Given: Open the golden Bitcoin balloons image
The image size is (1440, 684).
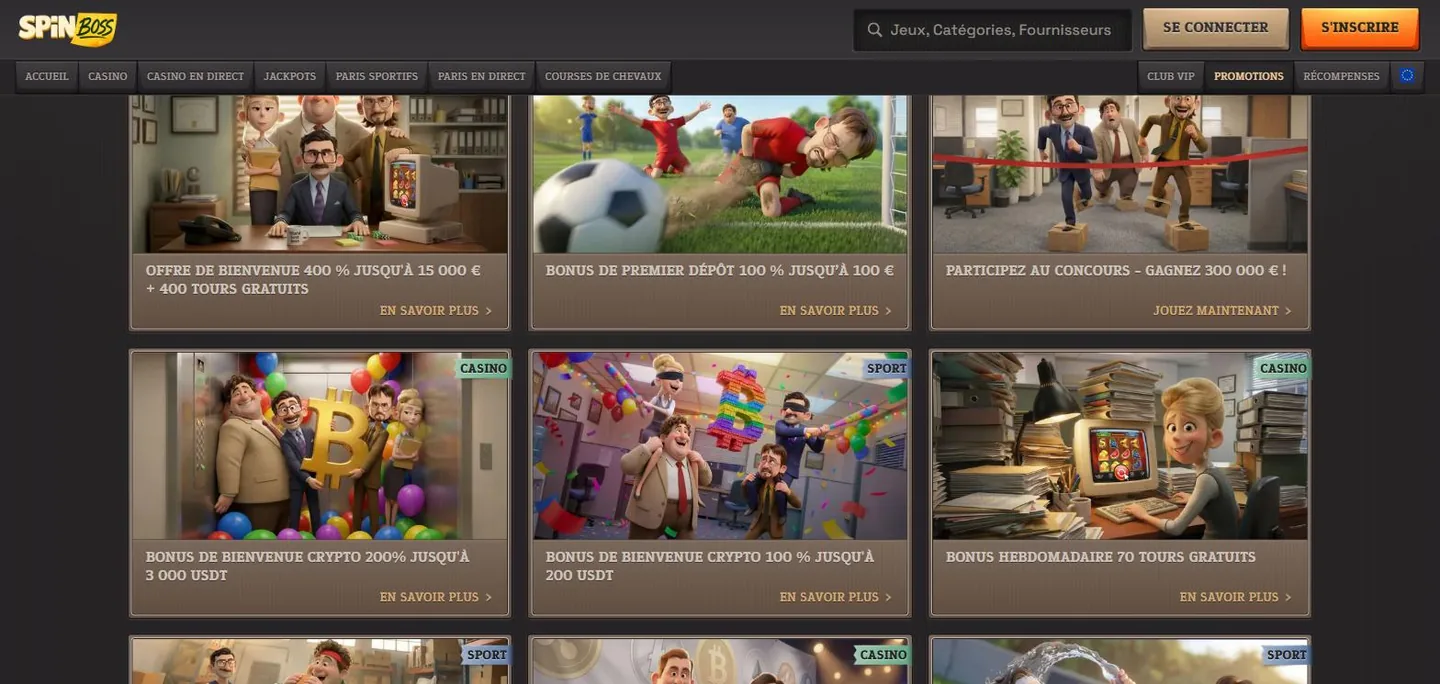Looking at the screenshot, I should click(x=320, y=446).
